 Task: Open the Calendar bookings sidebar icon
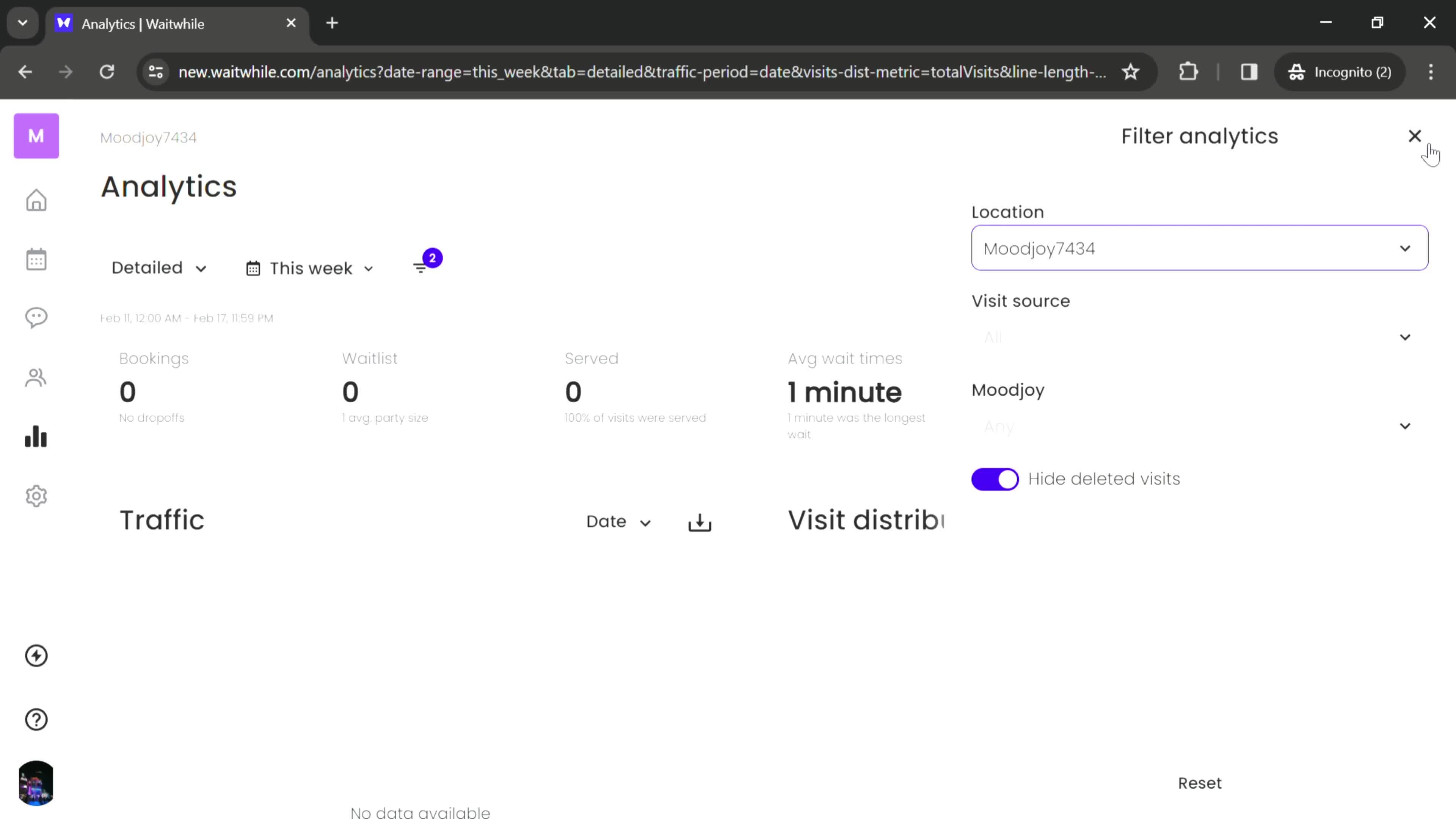click(x=36, y=259)
